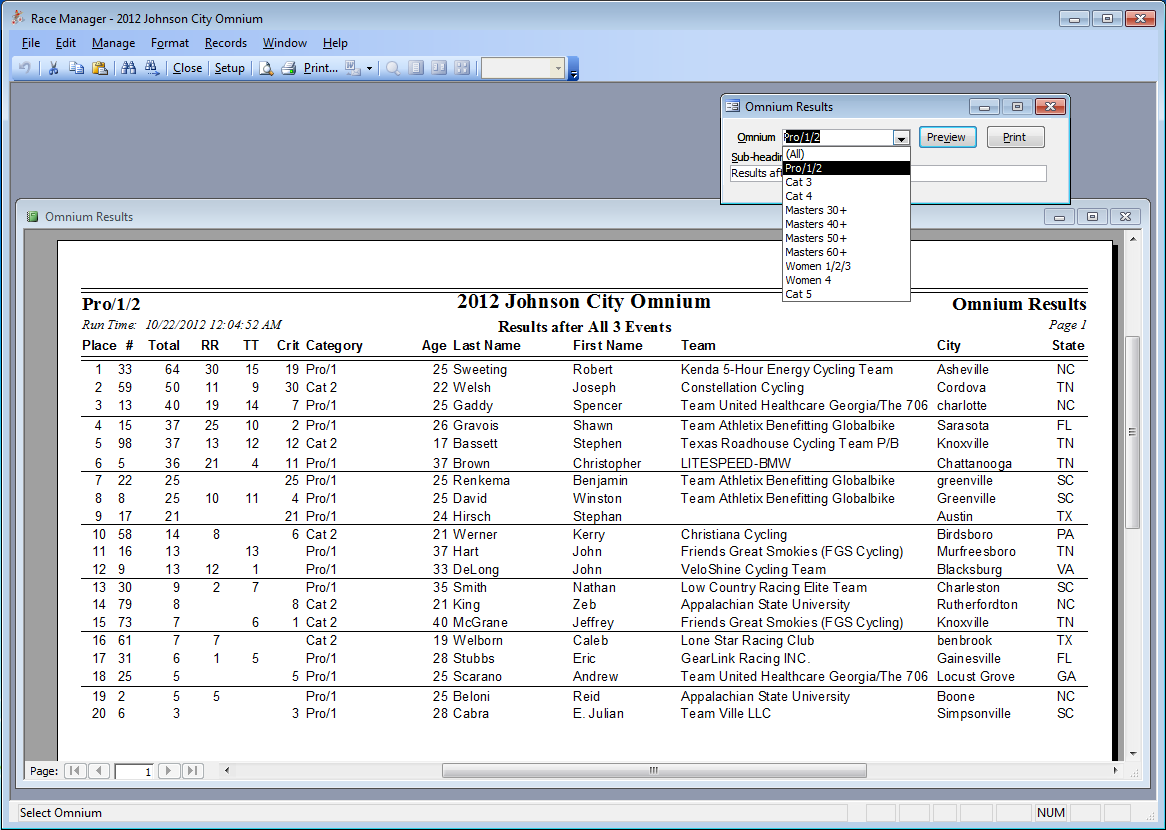This screenshot has width=1166, height=830.
Task: Choose (All) from the Omnium list
Action: point(846,154)
